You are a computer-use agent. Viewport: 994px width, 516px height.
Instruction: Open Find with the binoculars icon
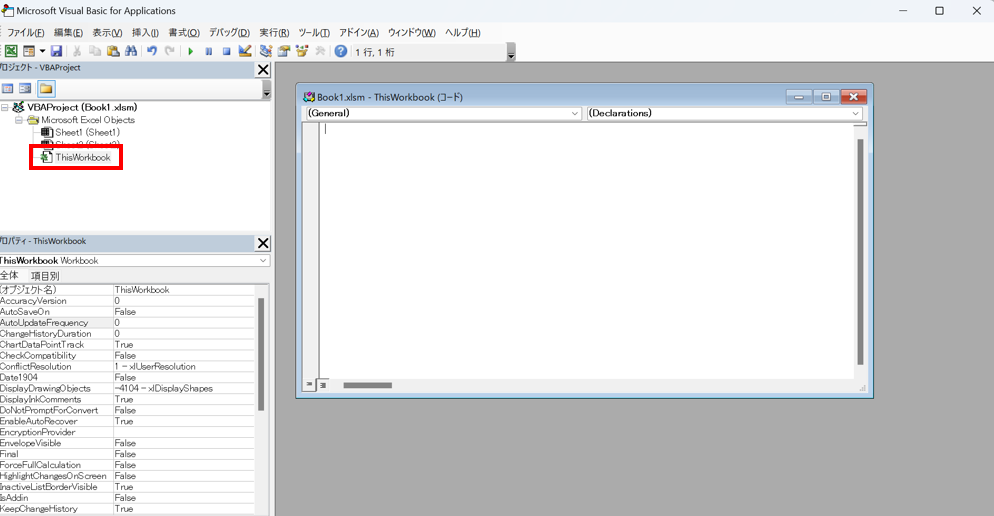tap(131, 51)
